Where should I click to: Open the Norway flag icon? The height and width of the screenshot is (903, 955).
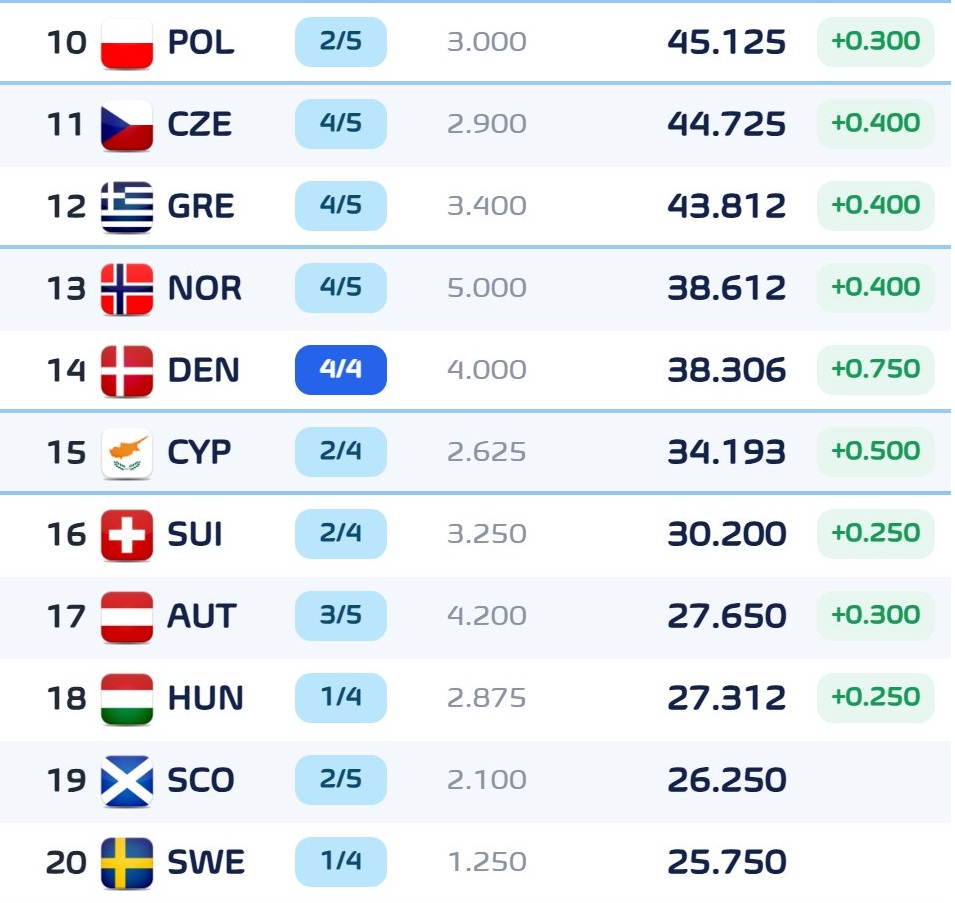coord(127,289)
